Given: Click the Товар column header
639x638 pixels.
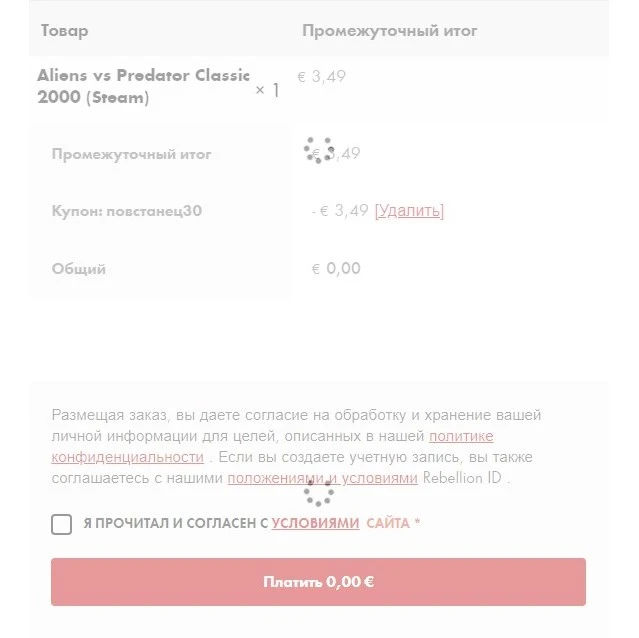Looking at the screenshot, I should [64, 31].
